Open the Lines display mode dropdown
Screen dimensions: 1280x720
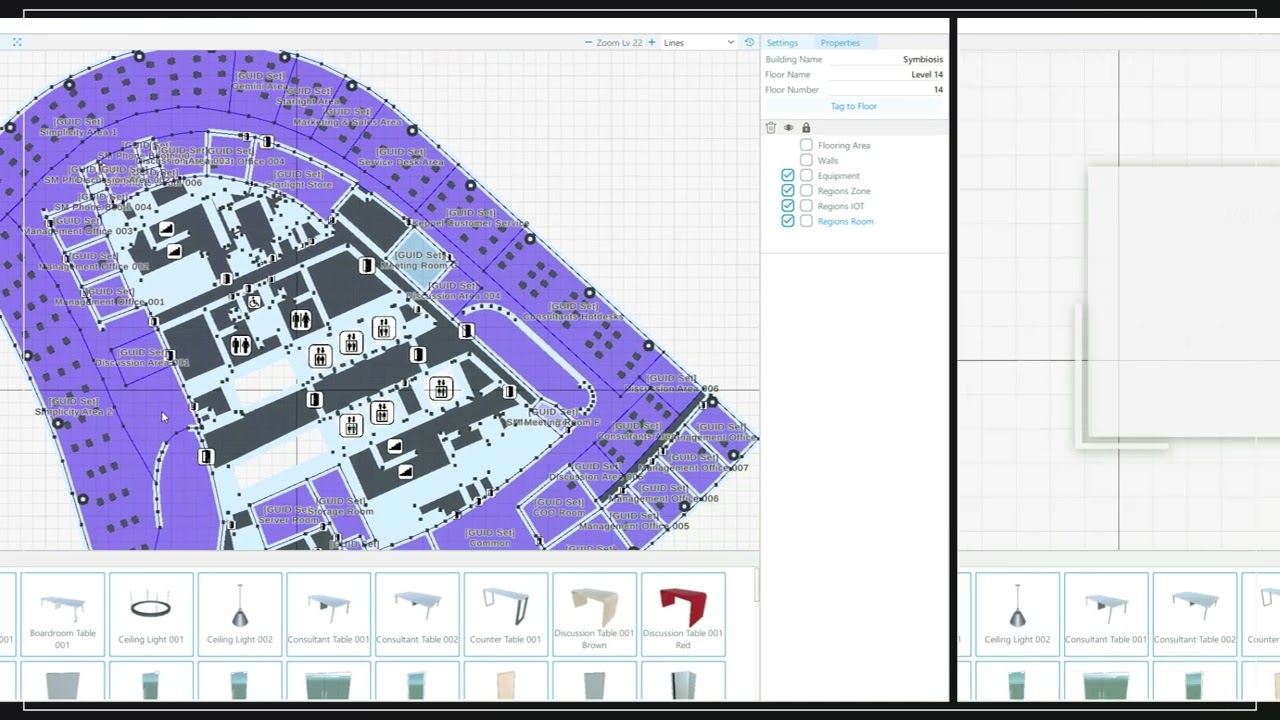[698, 43]
